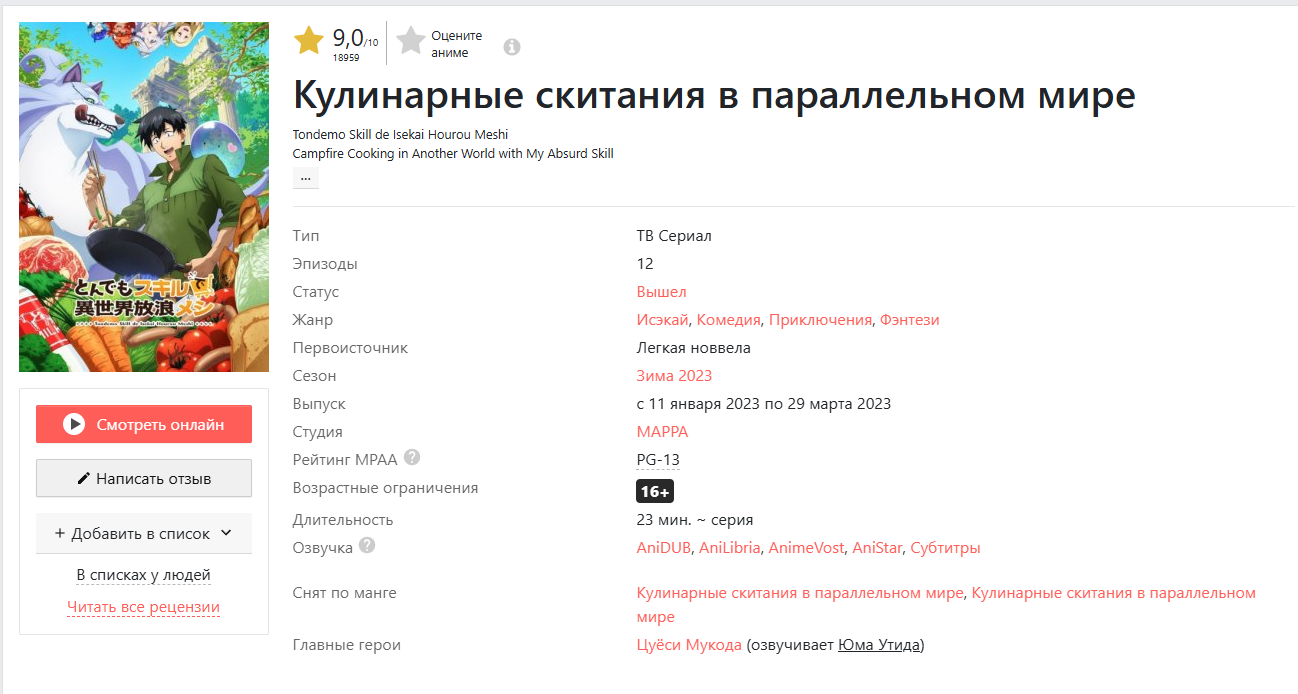Click the Легкая новвела source value
The width and height of the screenshot is (1298, 694).
(x=694, y=348)
